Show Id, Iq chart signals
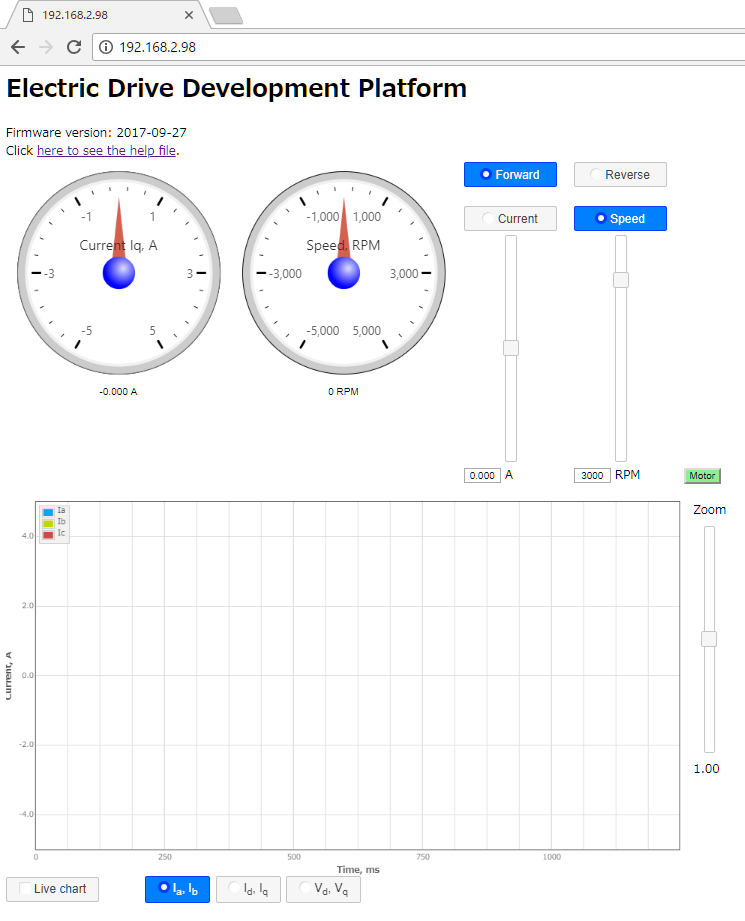The width and height of the screenshot is (745, 921). [x=248, y=889]
